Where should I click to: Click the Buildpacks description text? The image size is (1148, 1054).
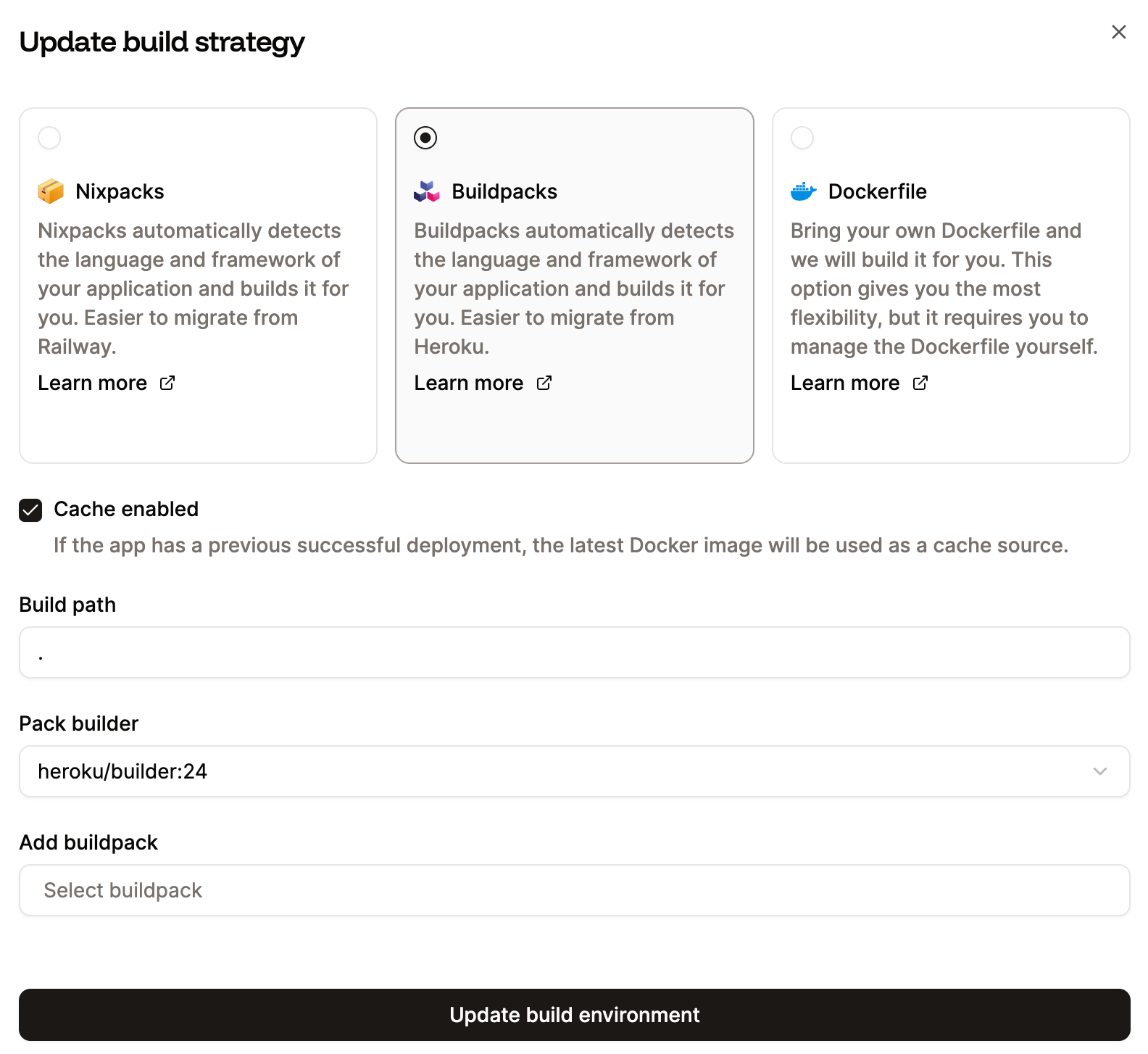coord(574,289)
